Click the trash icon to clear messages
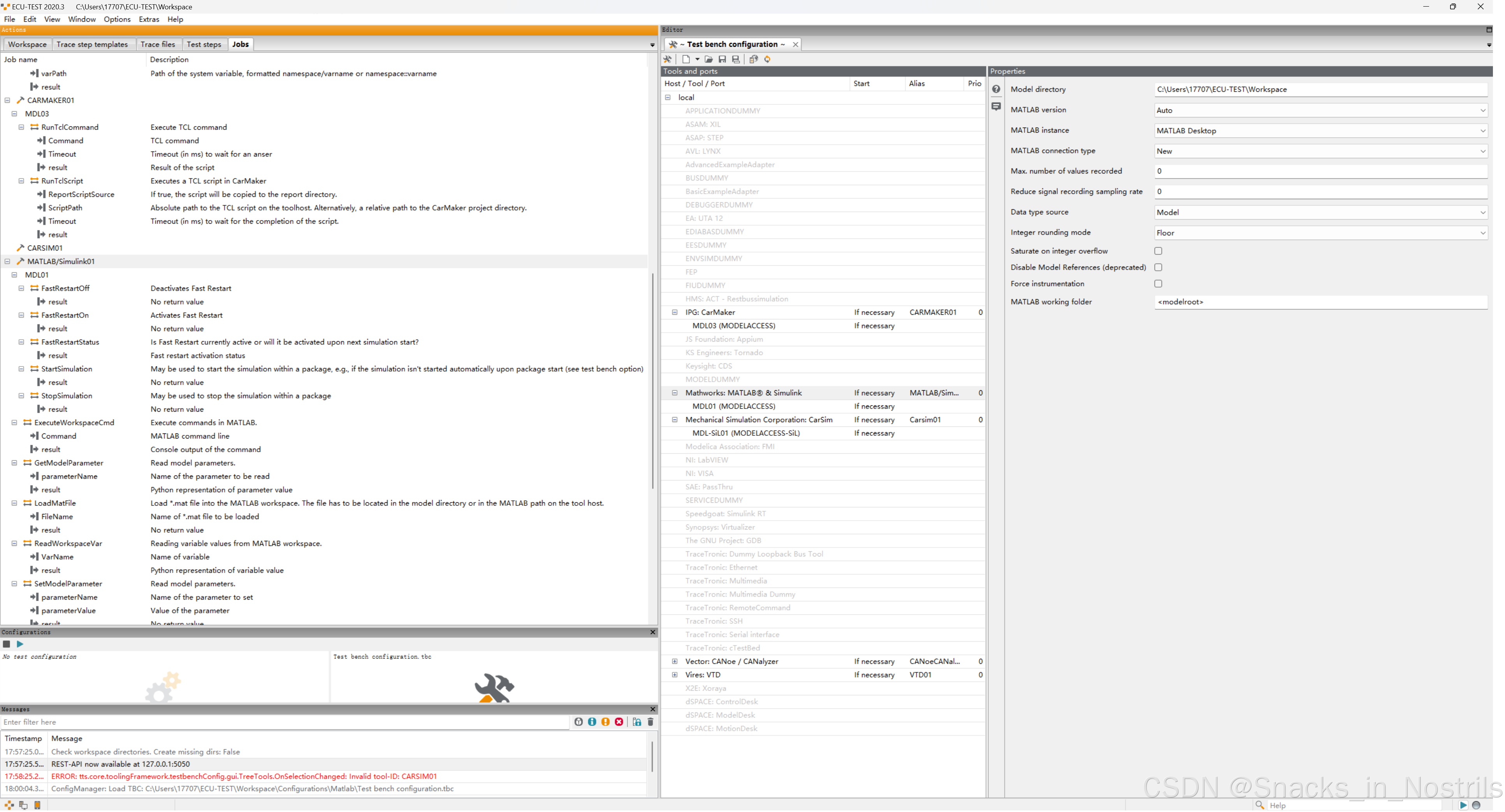Image resolution: width=1505 pixels, height=812 pixels. click(650, 722)
